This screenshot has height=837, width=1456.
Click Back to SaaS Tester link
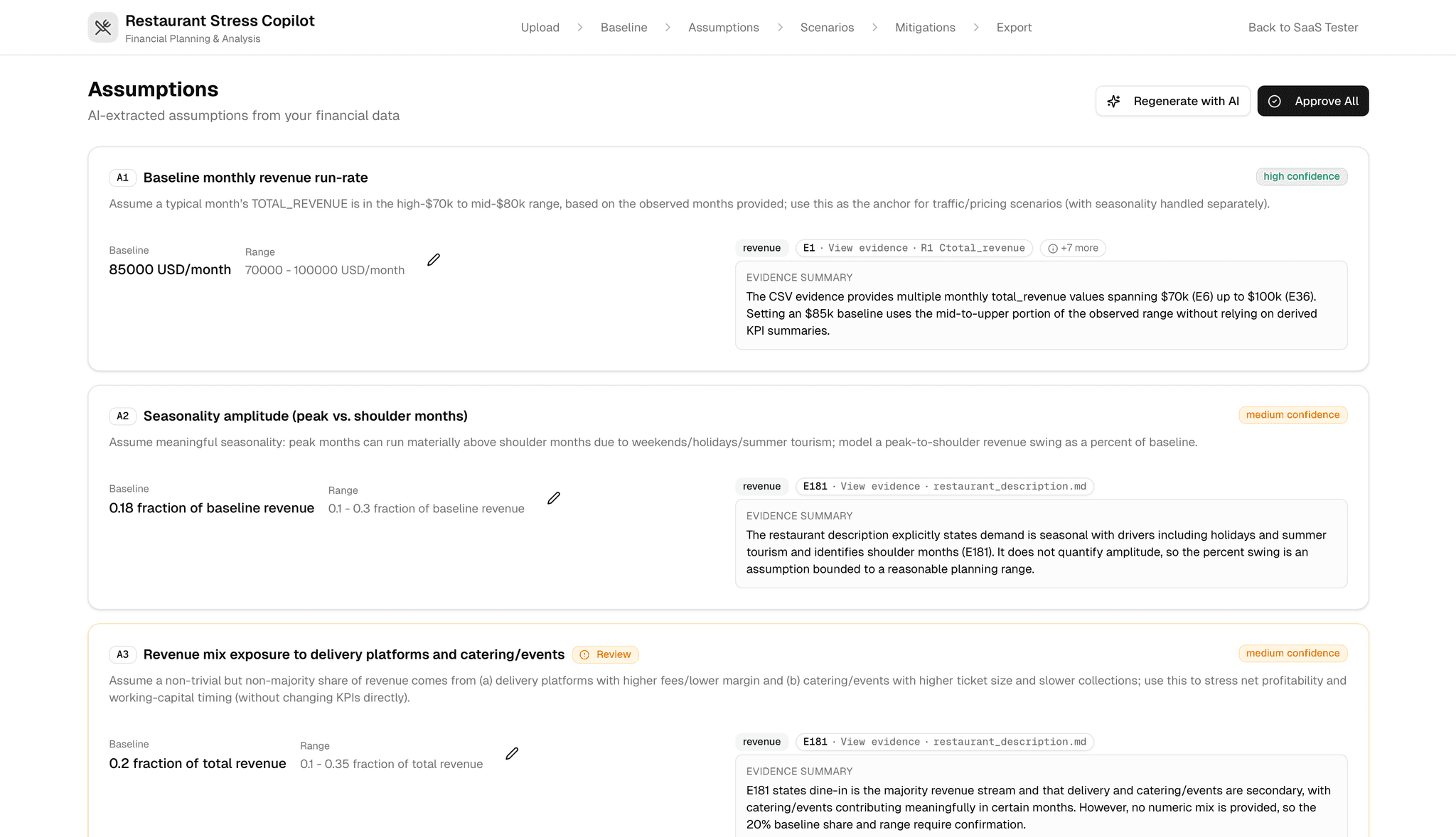tap(1302, 28)
